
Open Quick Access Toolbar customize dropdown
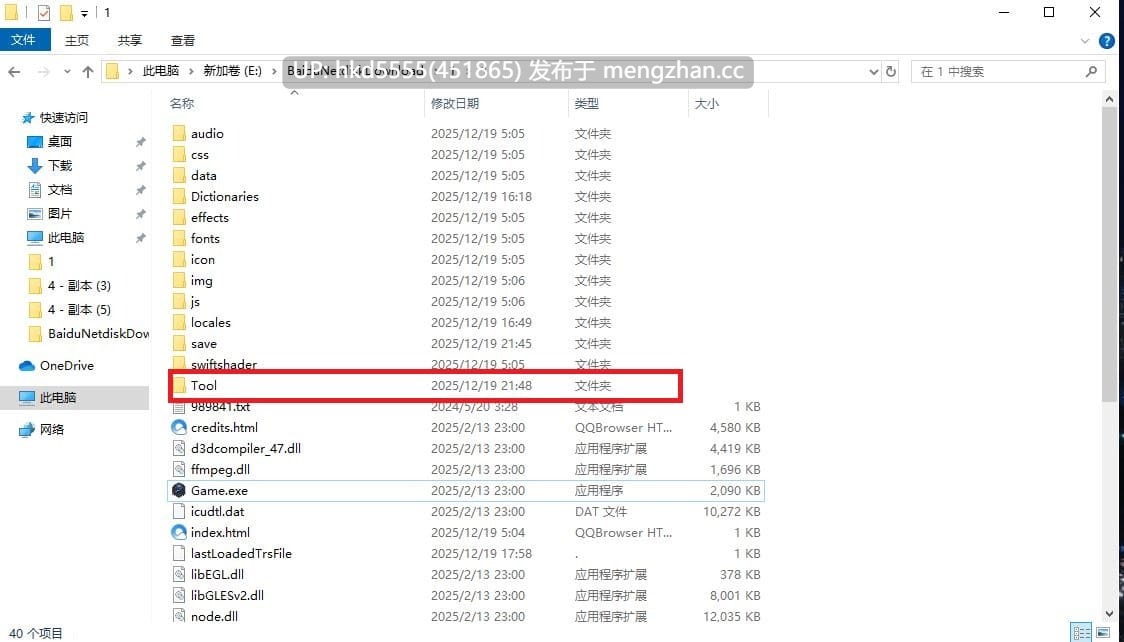[x=85, y=13]
